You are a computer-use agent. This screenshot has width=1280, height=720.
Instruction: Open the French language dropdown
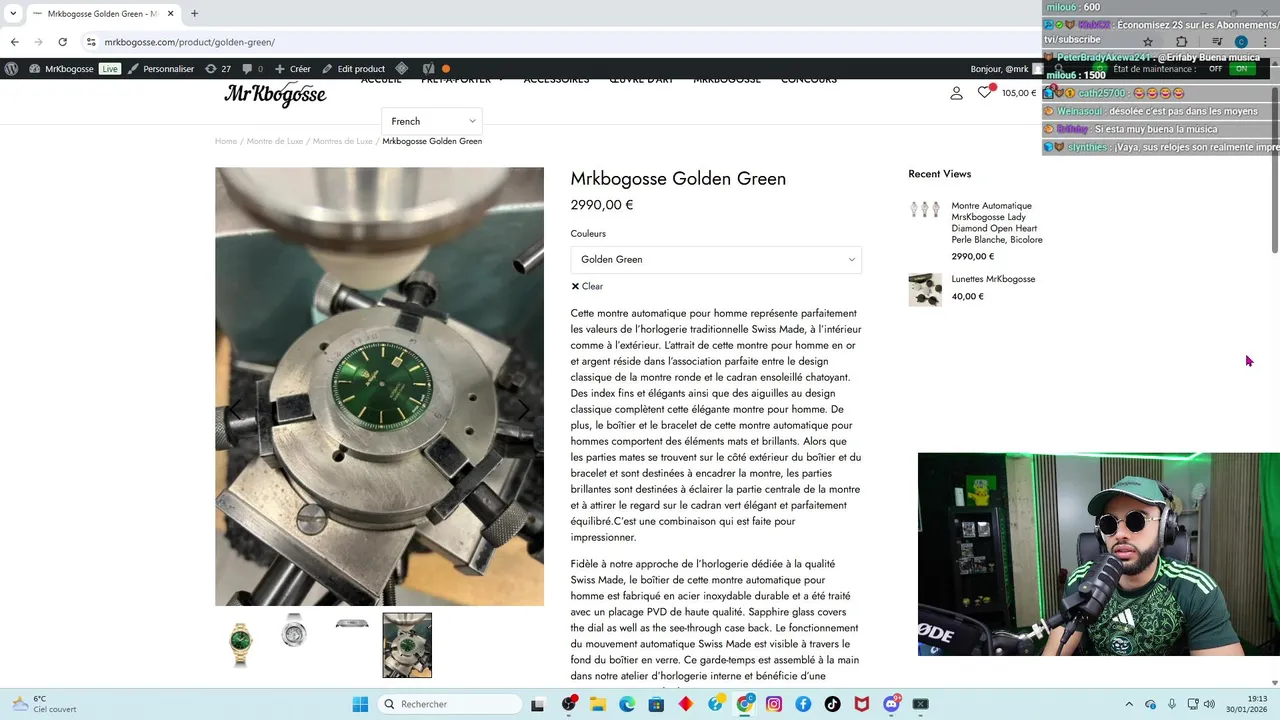click(432, 121)
